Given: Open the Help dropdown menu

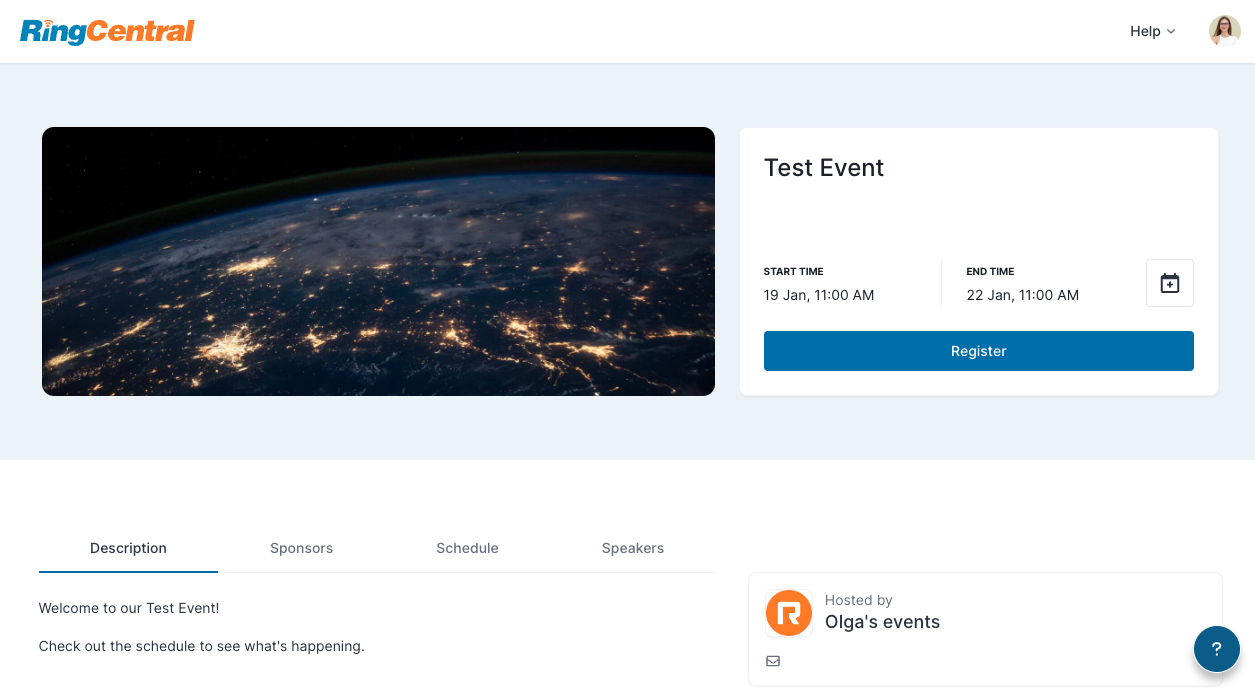Looking at the screenshot, I should [x=1145, y=31].
